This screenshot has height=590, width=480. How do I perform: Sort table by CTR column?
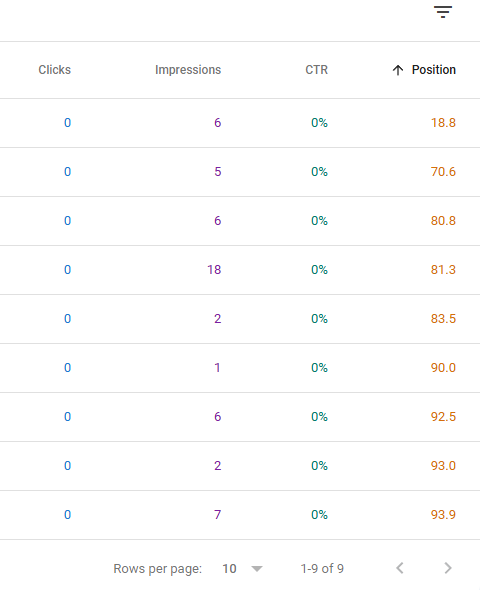(316, 70)
